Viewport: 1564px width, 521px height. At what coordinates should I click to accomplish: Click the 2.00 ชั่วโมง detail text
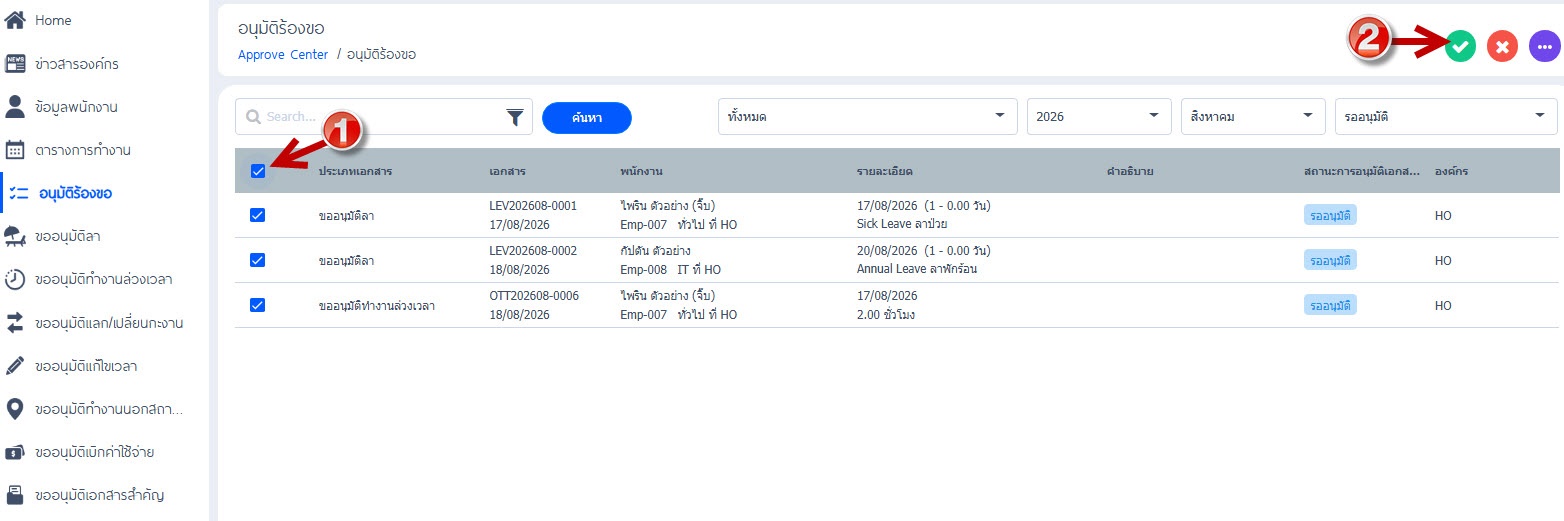coord(886,314)
